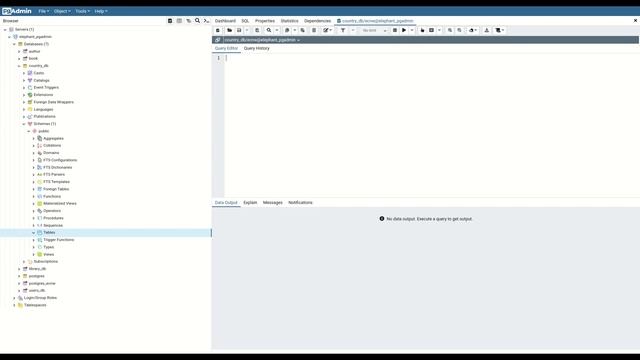The height and width of the screenshot is (360, 640).
Task: Open the Help menu
Action: tap(101, 11)
